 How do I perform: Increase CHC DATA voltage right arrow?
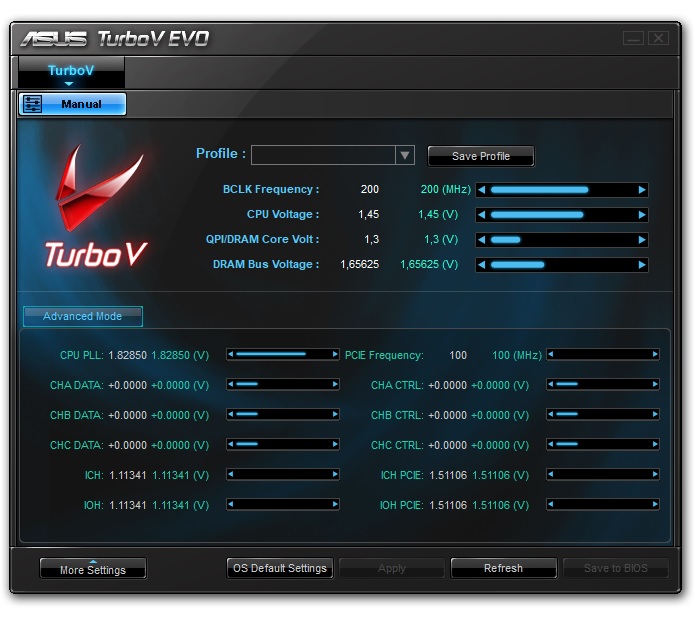point(335,444)
